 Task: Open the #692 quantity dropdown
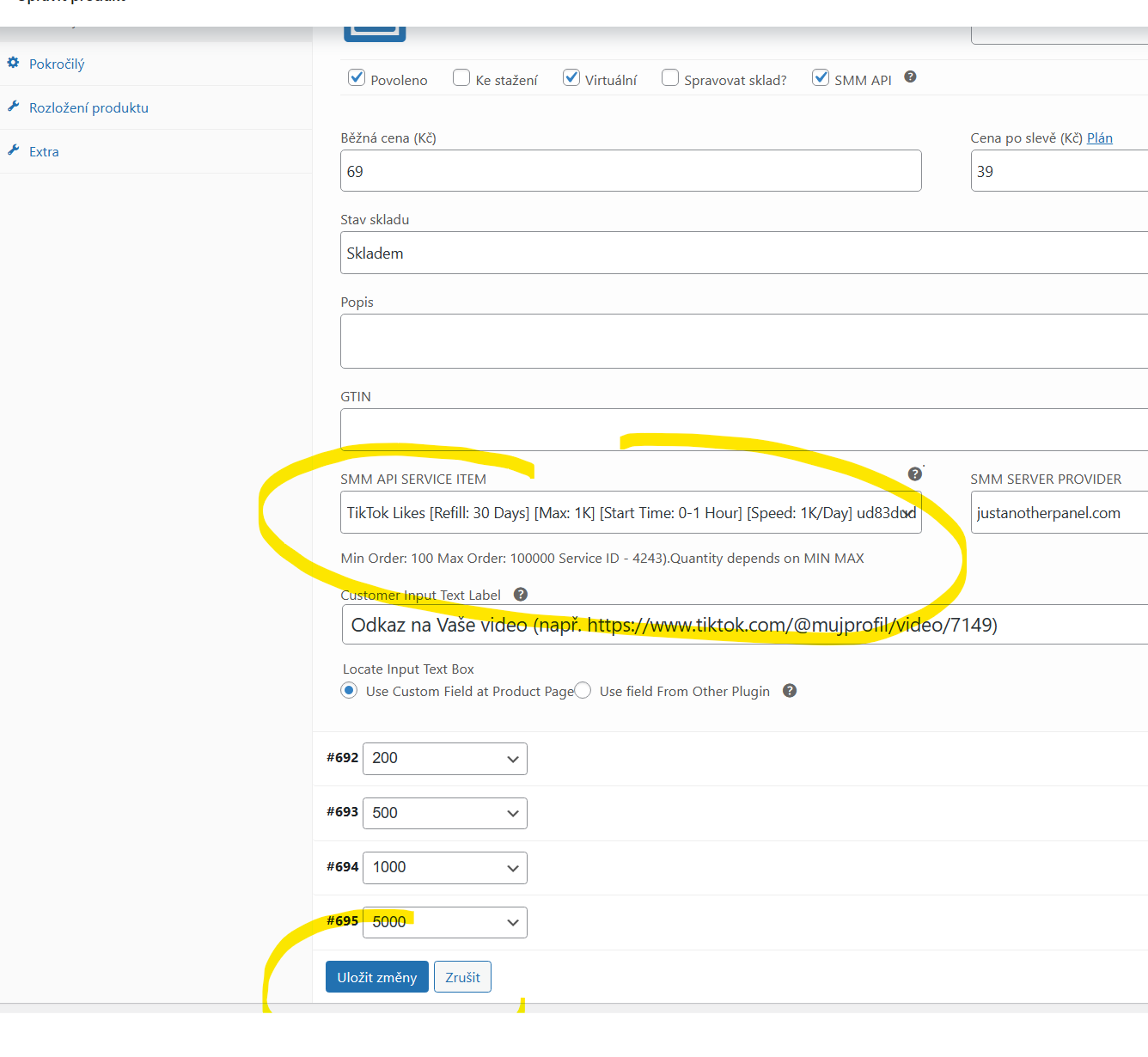[445, 759]
